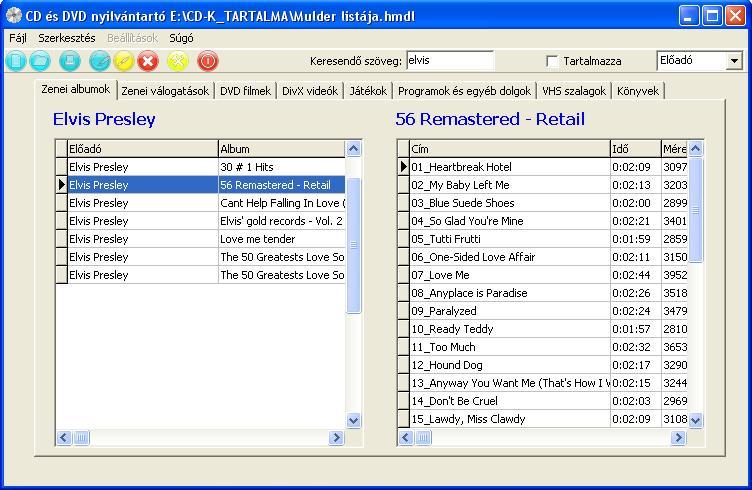The height and width of the screenshot is (490, 752).
Task: Open the Szerkesztés menu
Action: coord(67,38)
